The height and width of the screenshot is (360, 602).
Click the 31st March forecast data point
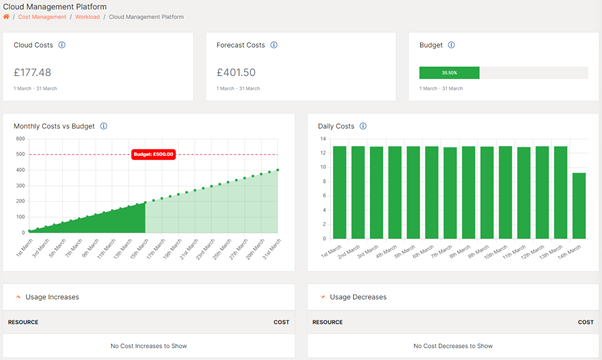point(278,170)
